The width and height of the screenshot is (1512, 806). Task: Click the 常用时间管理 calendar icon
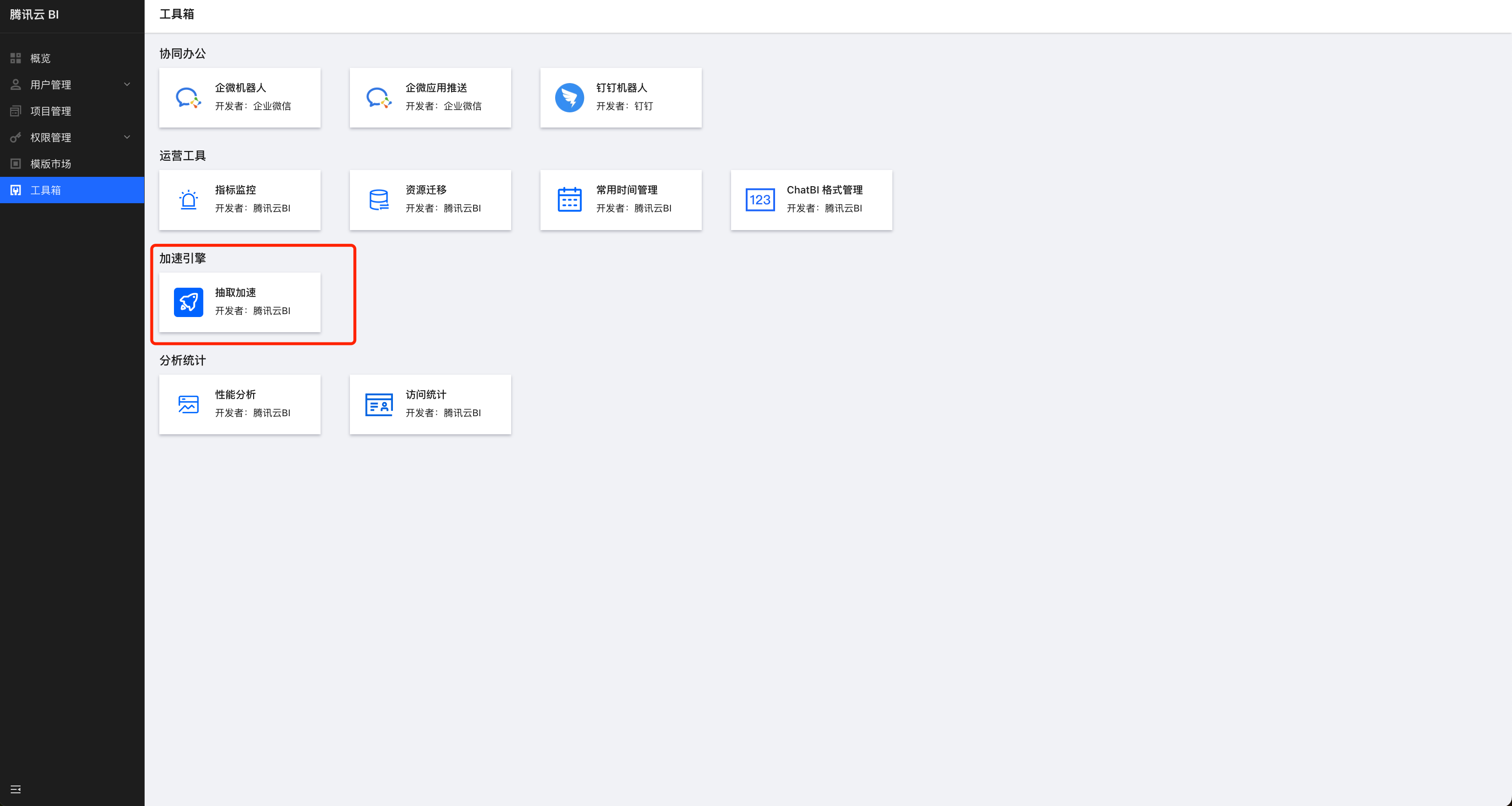569,199
